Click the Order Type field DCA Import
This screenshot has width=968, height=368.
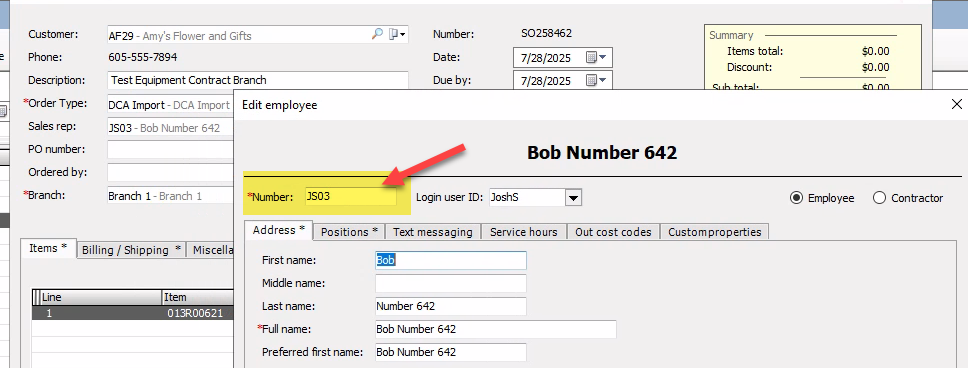click(170, 105)
